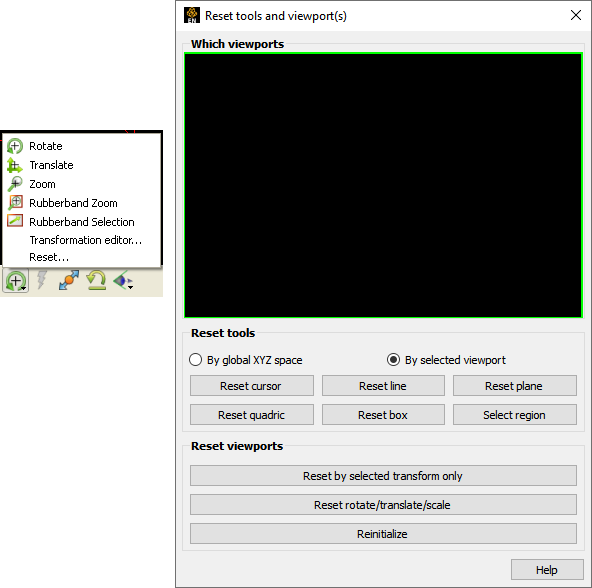Click Reset rotate/translate/scale button
This screenshot has width=592, height=588.
pos(383,505)
